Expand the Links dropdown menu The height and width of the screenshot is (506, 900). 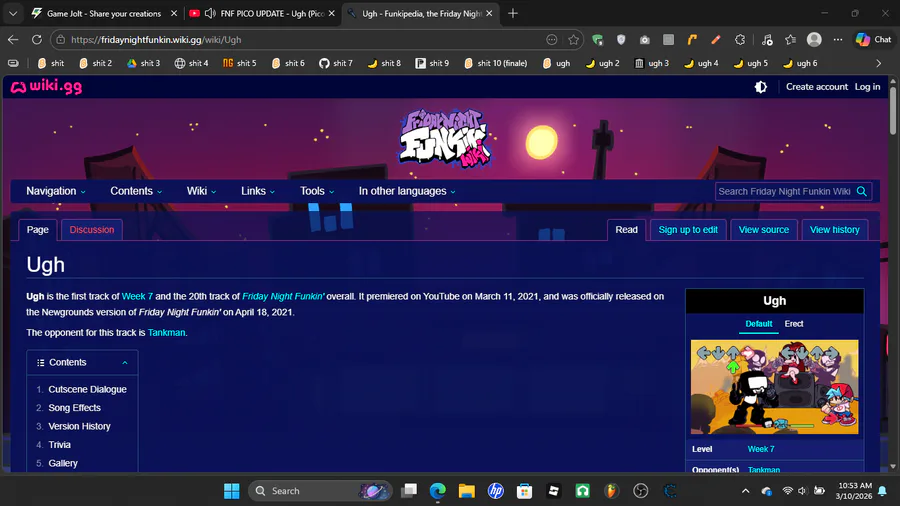[258, 191]
